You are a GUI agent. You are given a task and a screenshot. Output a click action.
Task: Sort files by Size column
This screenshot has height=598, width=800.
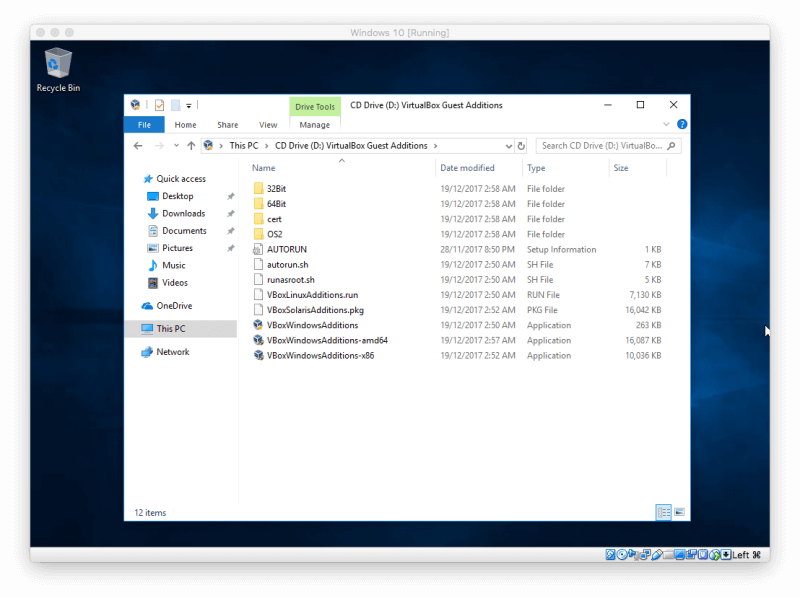tap(621, 168)
